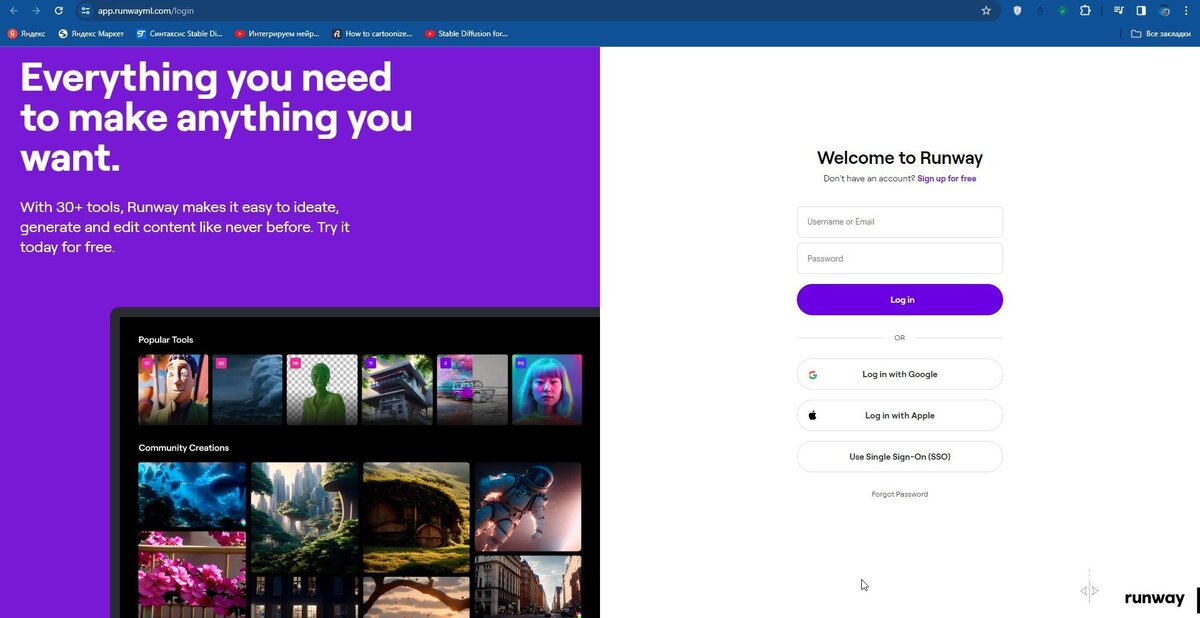This screenshot has width=1200, height=618.
Task: Open the How to cartoonize... bookmark
Action: point(373,33)
